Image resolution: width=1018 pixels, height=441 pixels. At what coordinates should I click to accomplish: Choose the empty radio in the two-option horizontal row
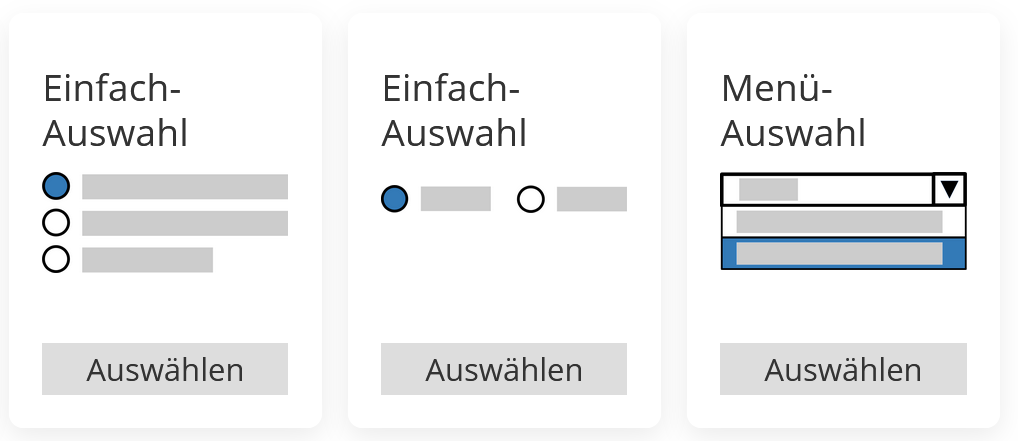(x=531, y=199)
